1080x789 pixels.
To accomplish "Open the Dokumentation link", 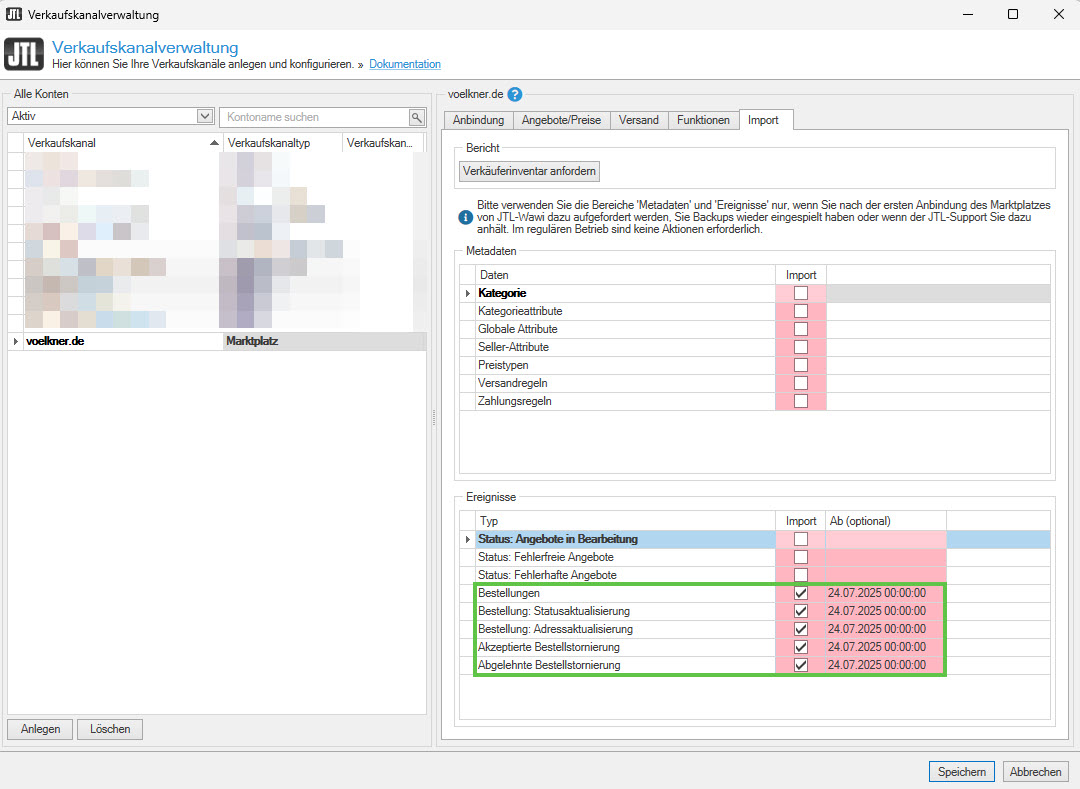I will click(405, 64).
